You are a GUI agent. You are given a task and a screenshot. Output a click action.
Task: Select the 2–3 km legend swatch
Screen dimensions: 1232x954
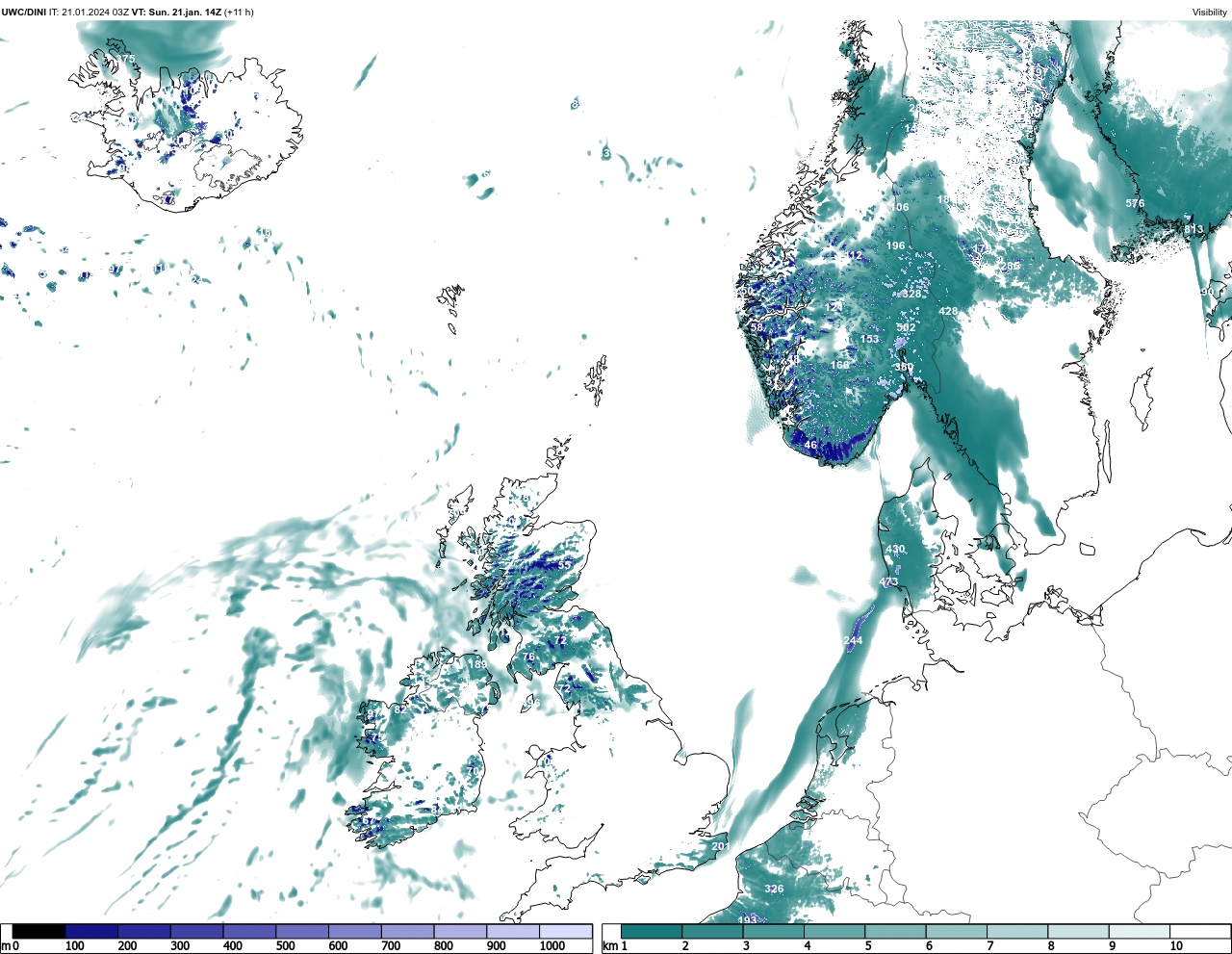(712, 931)
